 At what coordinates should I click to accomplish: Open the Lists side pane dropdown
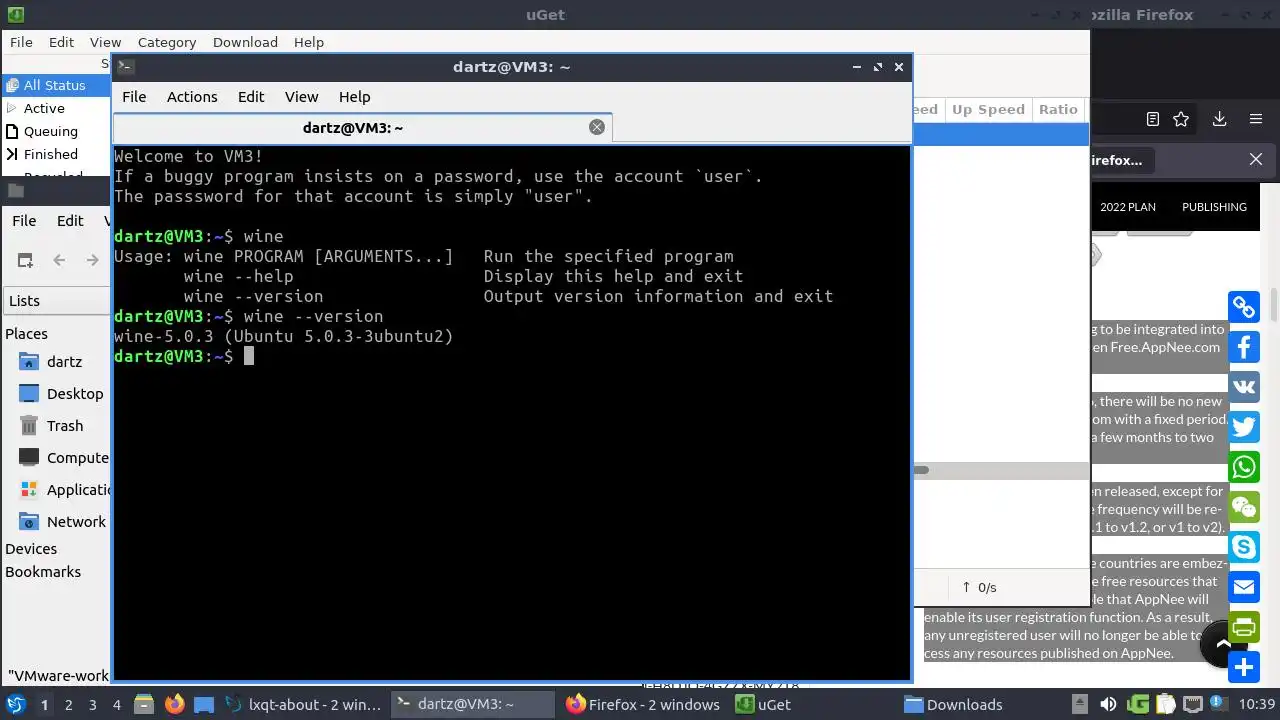(x=56, y=301)
